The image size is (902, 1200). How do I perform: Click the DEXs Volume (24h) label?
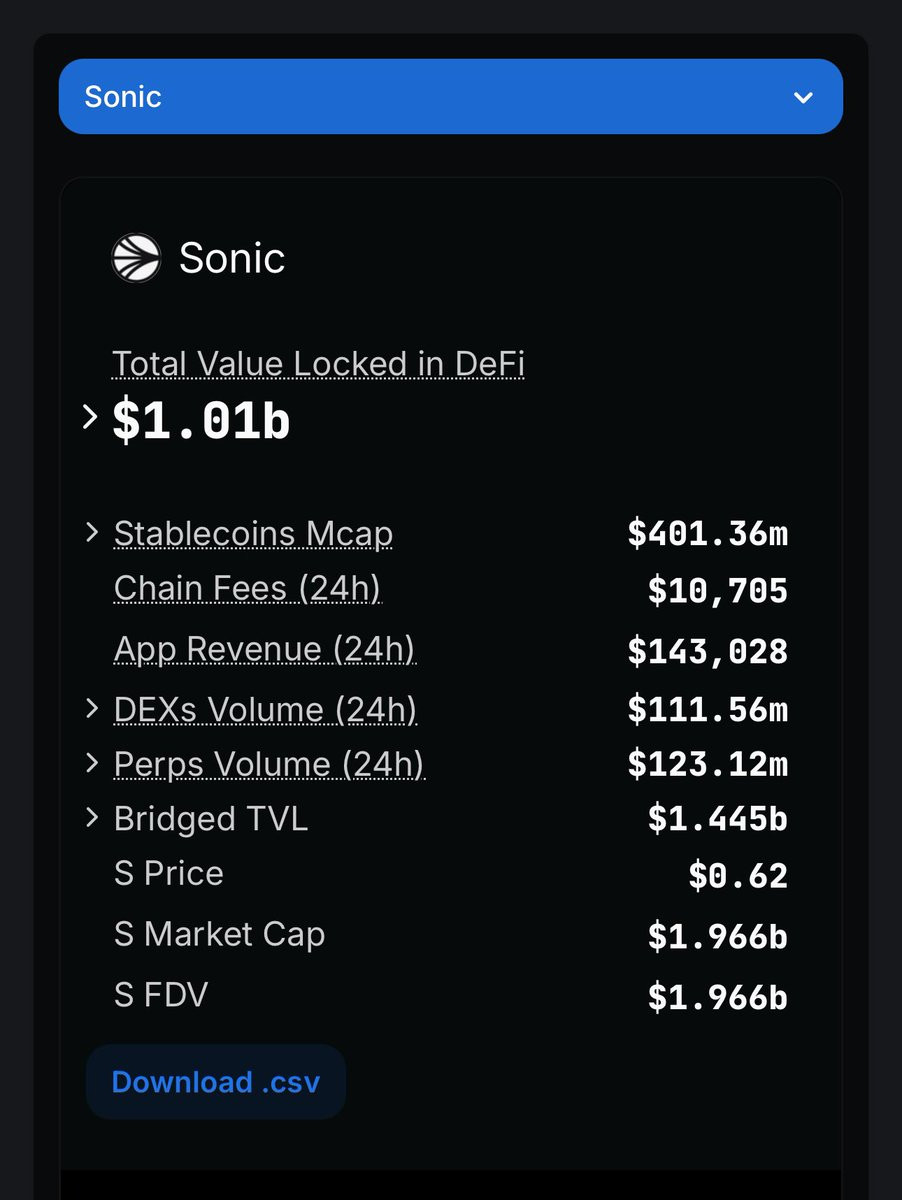[x=265, y=710]
